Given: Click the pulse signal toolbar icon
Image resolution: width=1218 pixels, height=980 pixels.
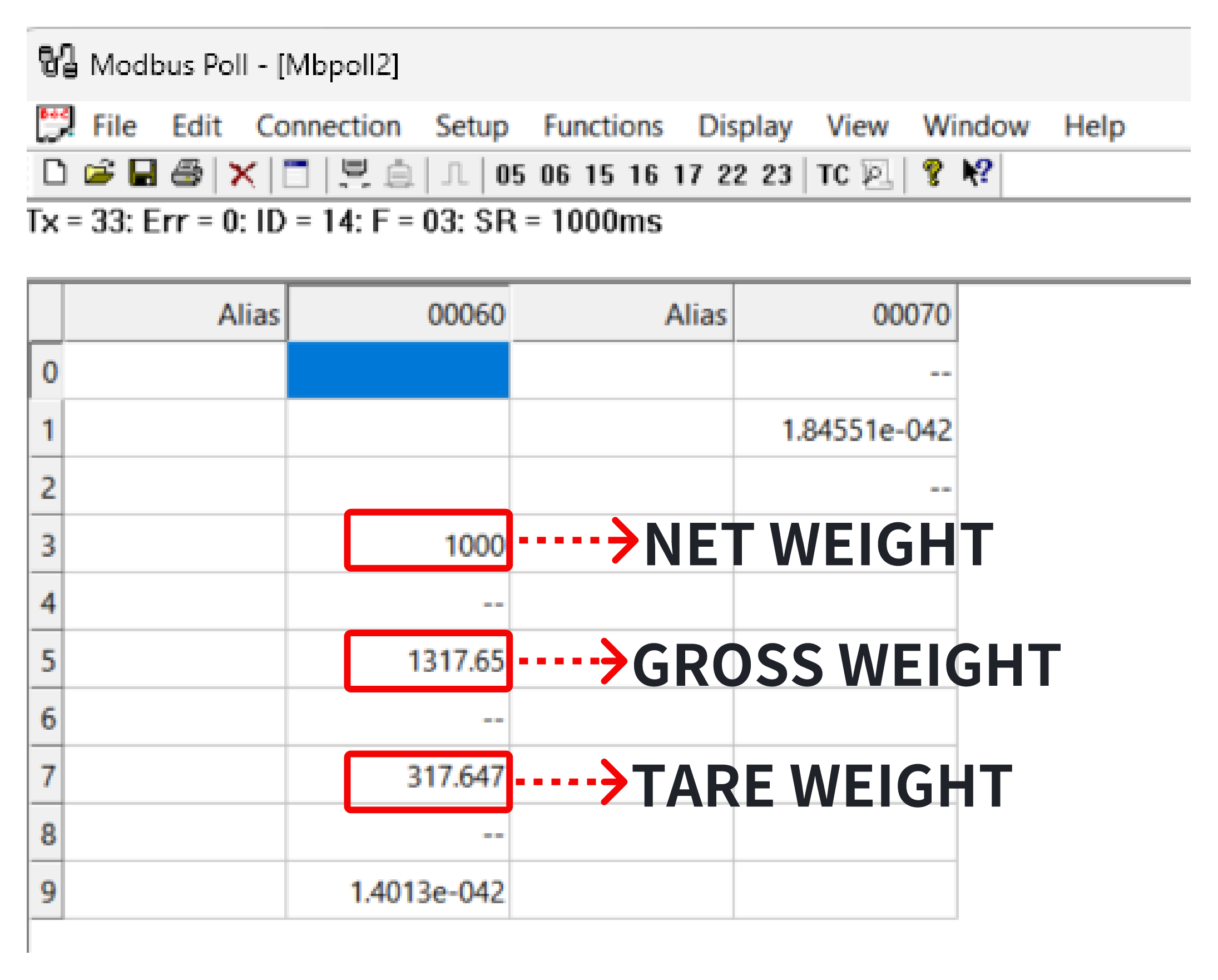Looking at the screenshot, I should pyautogui.click(x=455, y=174).
